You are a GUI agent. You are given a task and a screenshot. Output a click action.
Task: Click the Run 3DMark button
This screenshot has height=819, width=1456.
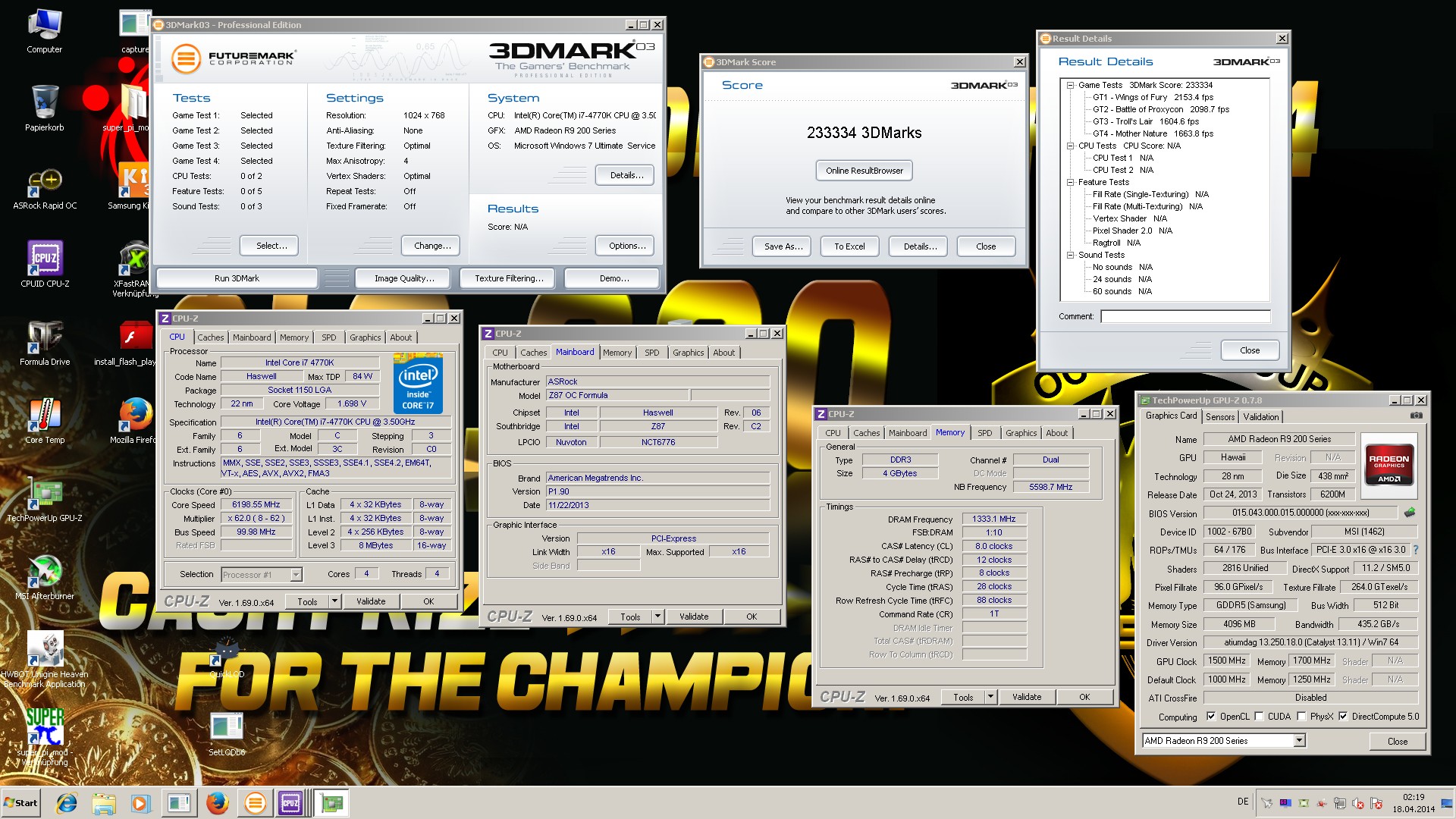pos(237,279)
